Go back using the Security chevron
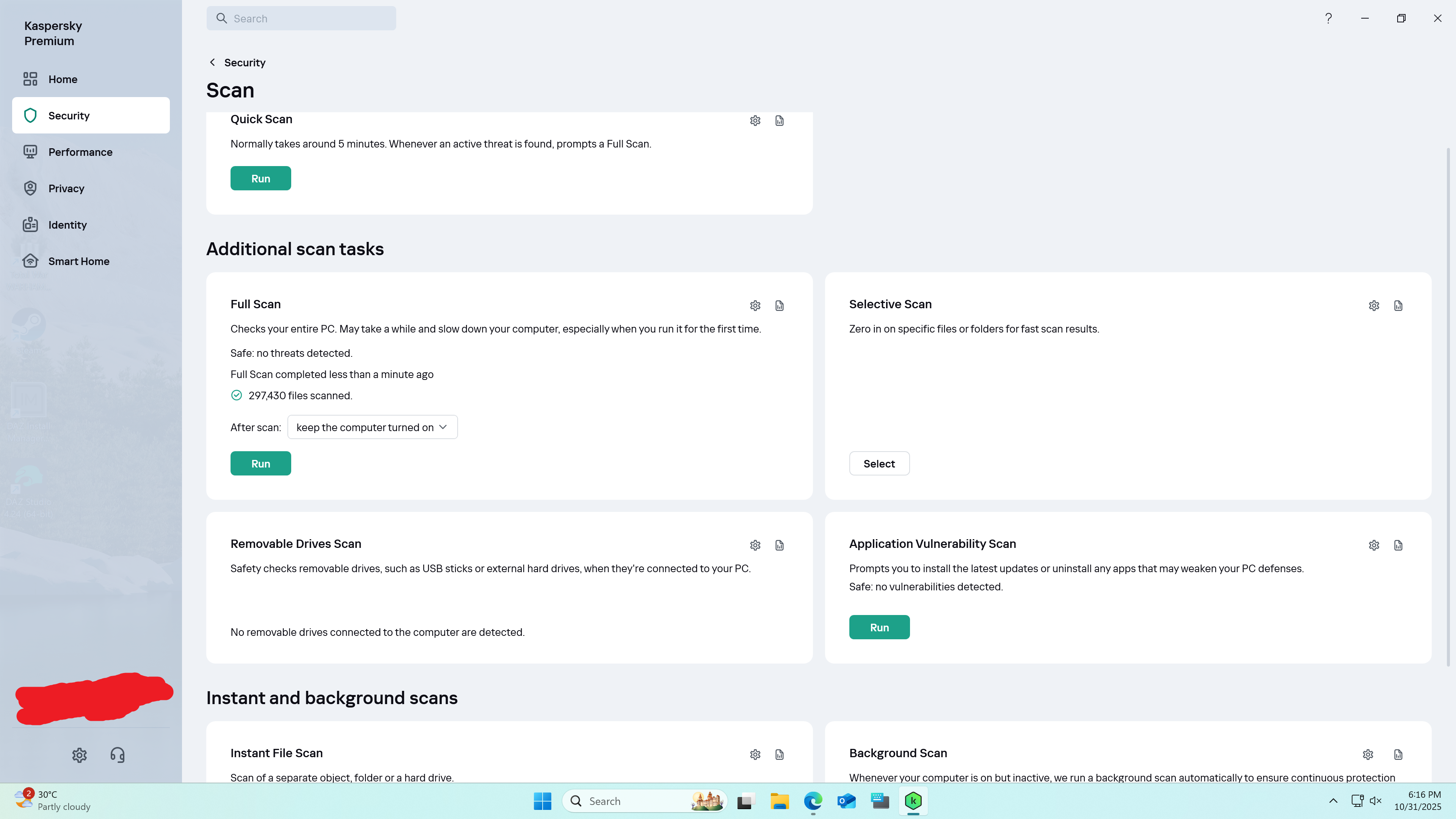 pyautogui.click(x=212, y=62)
